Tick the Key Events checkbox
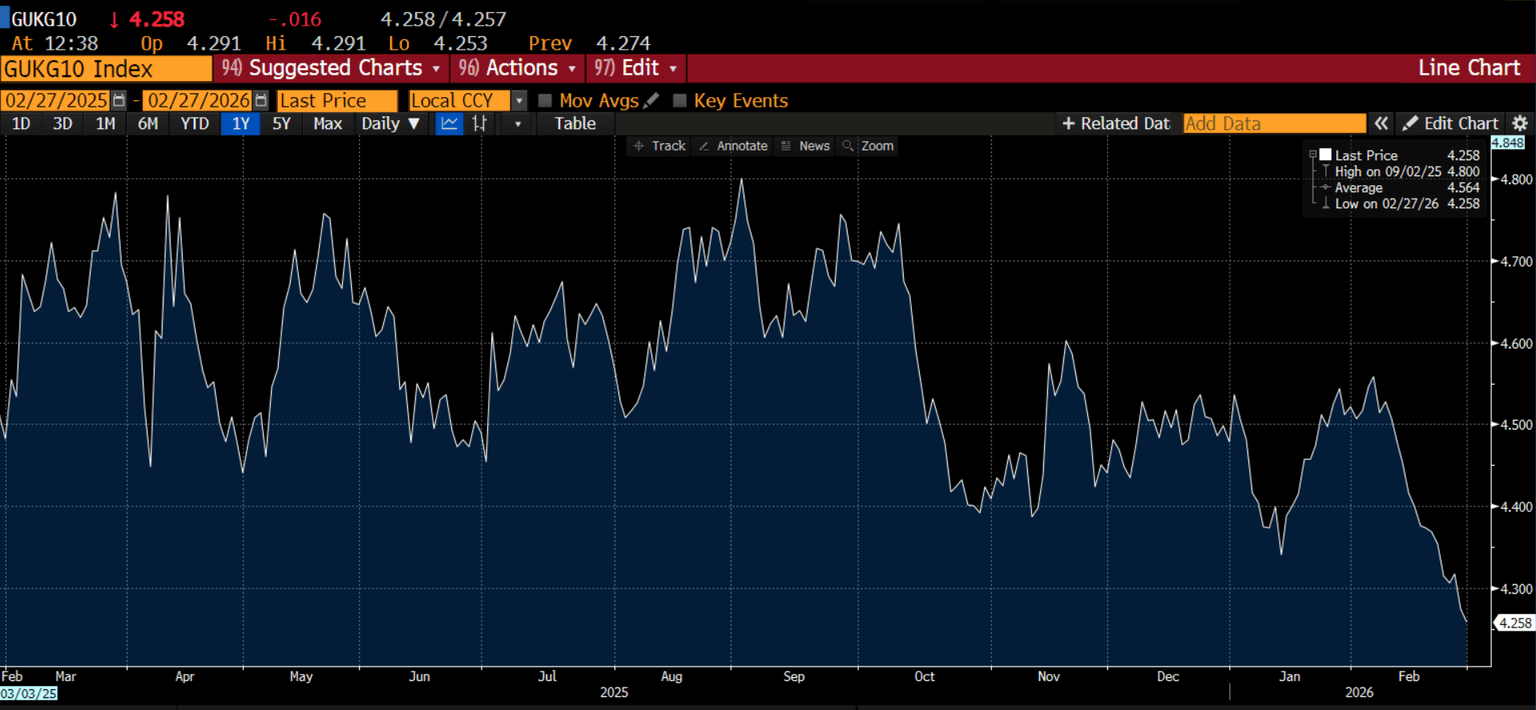The height and width of the screenshot is (710, 1536). coord(680,101)
